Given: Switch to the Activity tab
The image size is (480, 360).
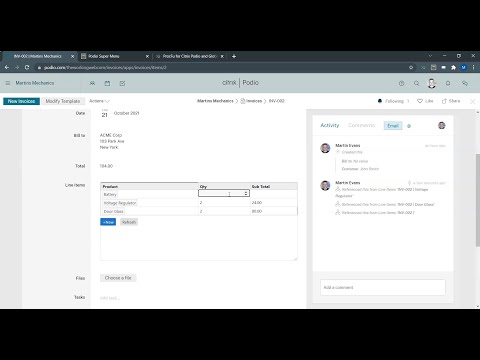Looking at the screenshot, I should tap(330, 125).
